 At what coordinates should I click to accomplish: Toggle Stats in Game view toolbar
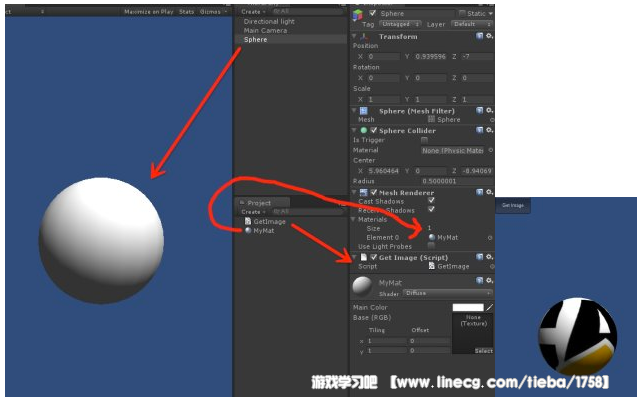(x=187, y=12)
